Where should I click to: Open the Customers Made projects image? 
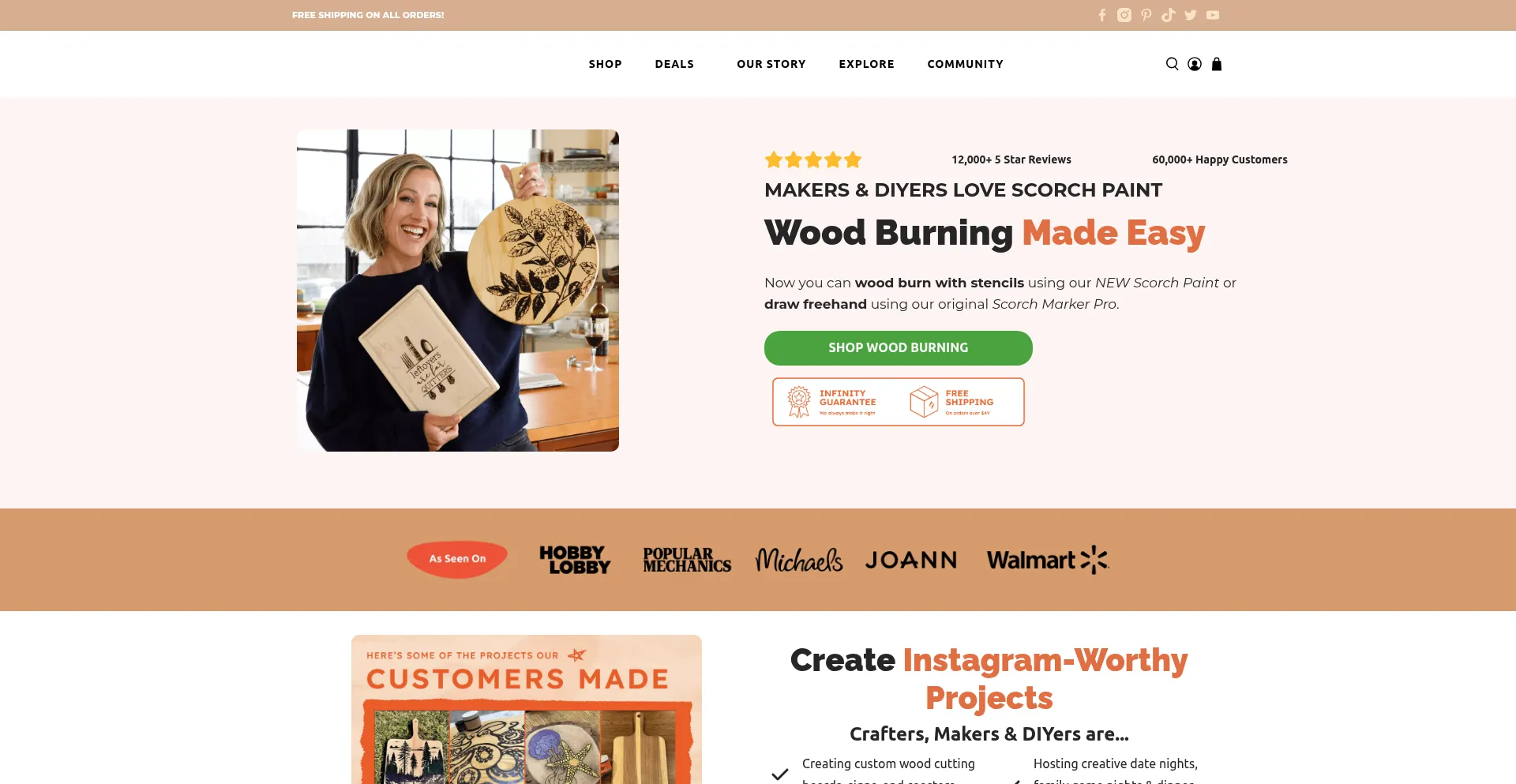pos(527,709)
